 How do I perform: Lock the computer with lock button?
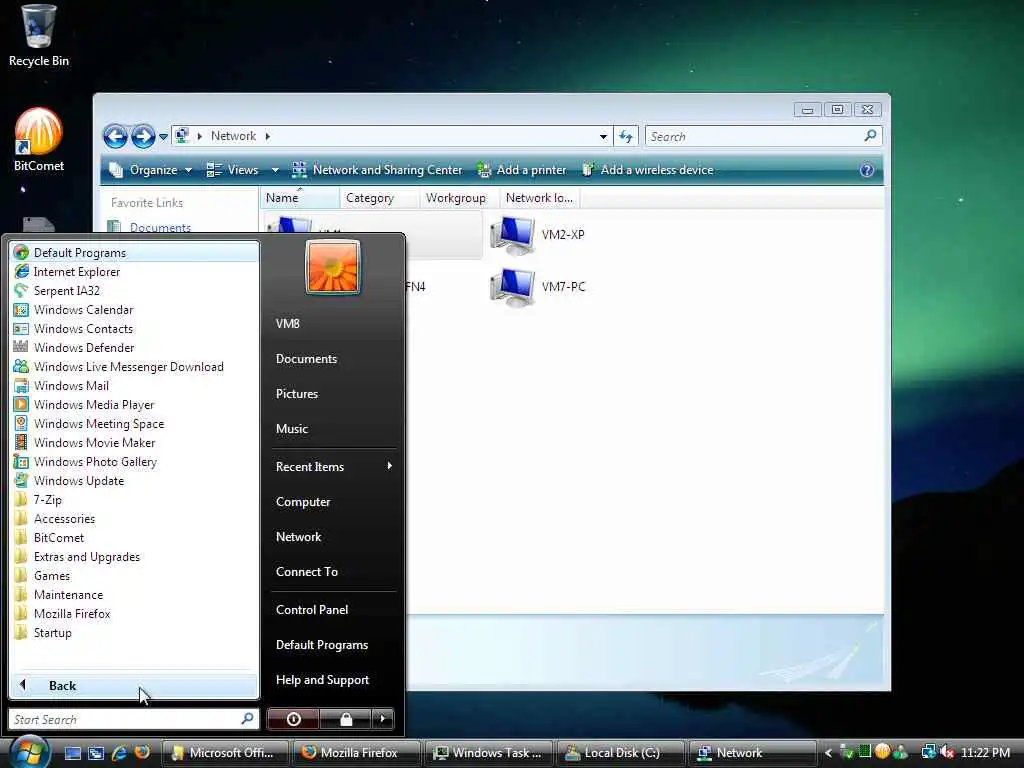click(x=345, y=719)
